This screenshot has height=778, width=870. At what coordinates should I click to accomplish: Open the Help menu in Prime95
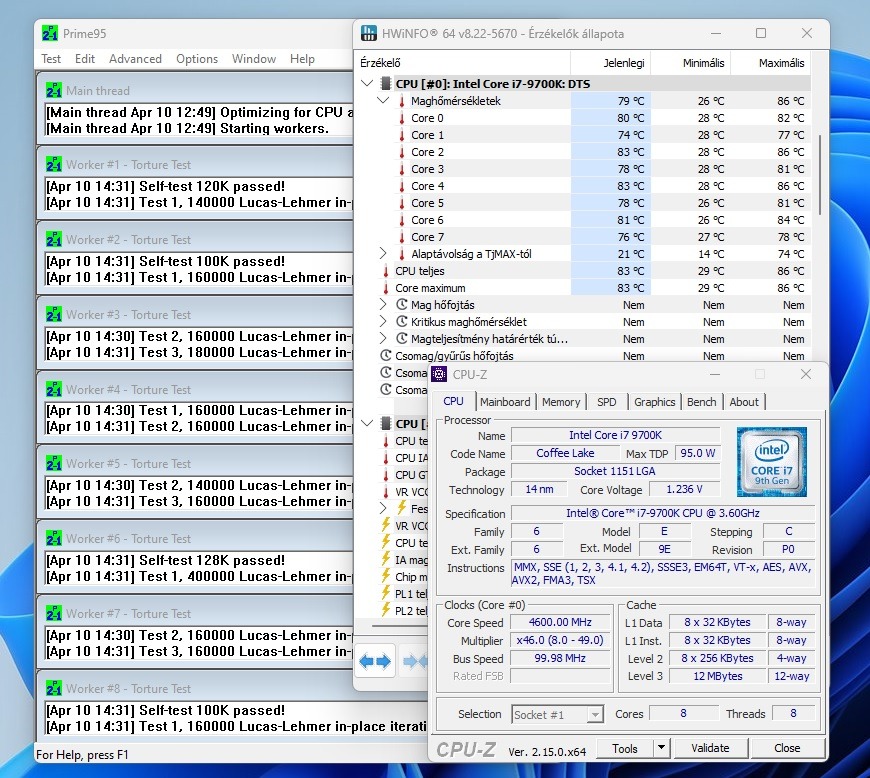pyautogui.click(x=302, y=59)
